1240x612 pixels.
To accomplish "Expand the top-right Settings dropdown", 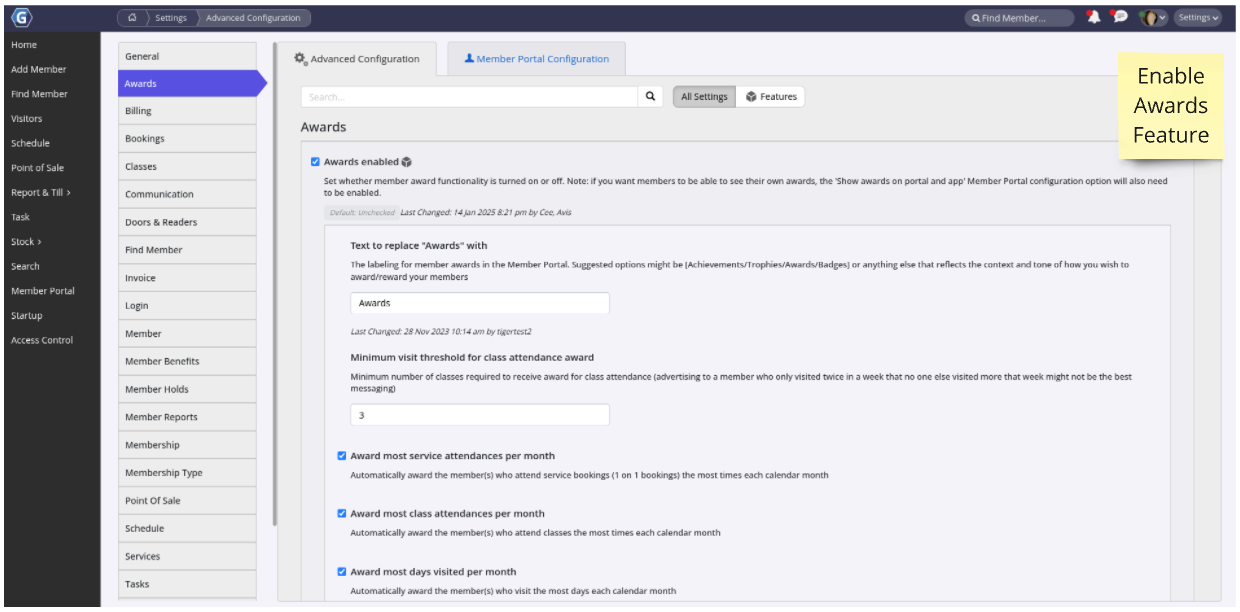I will (x=1198, y=18).
